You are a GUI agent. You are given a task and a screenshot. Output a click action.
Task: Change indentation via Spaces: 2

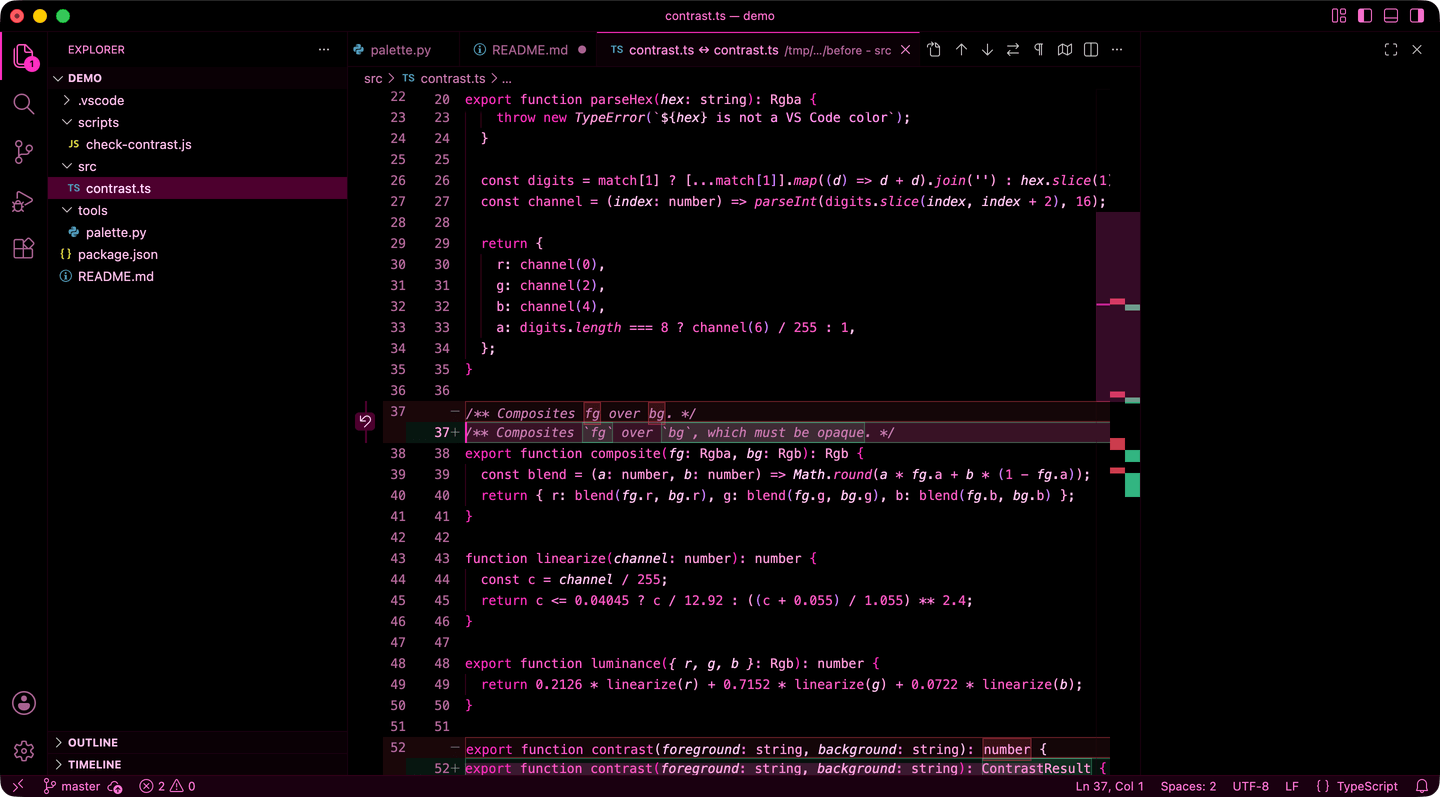[x=1188, y=786]
